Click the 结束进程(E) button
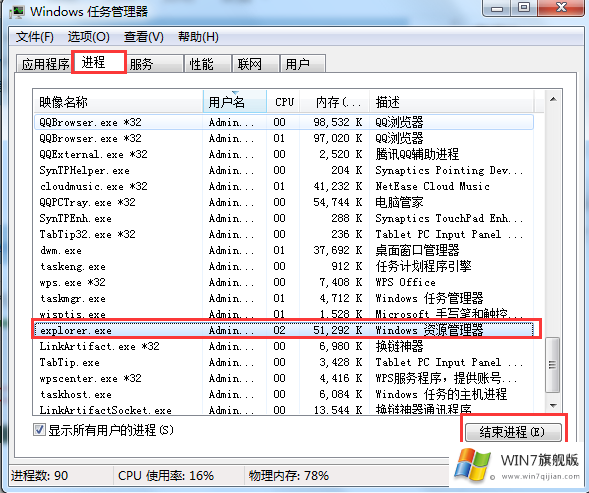 (x=513, y=432)
